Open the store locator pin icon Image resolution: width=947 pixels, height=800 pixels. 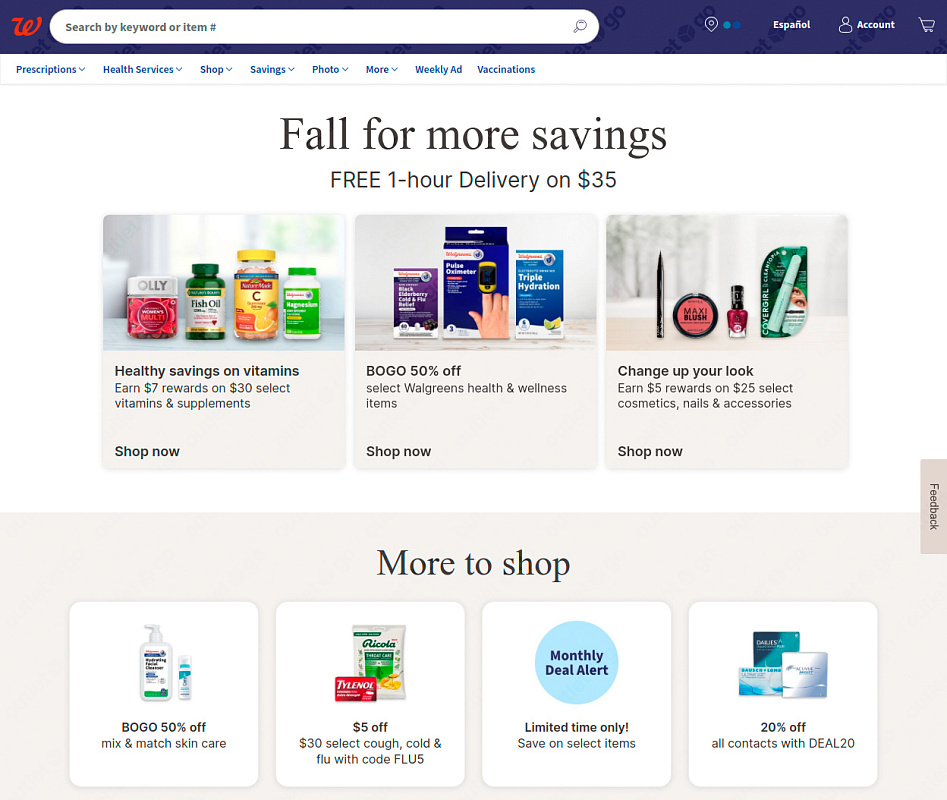711,24
